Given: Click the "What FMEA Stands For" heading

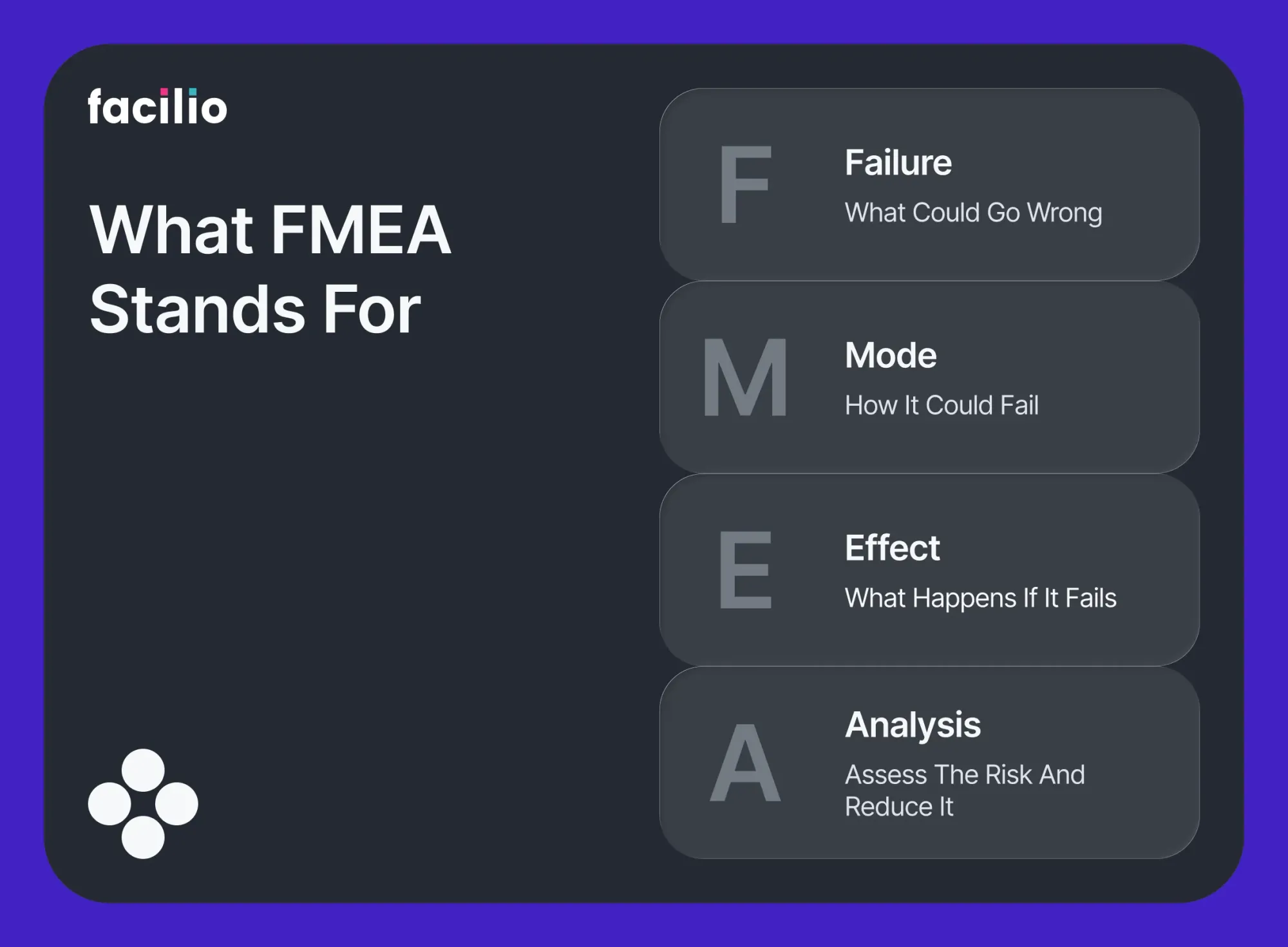Looking at the screenshot, I should point(270,269).
